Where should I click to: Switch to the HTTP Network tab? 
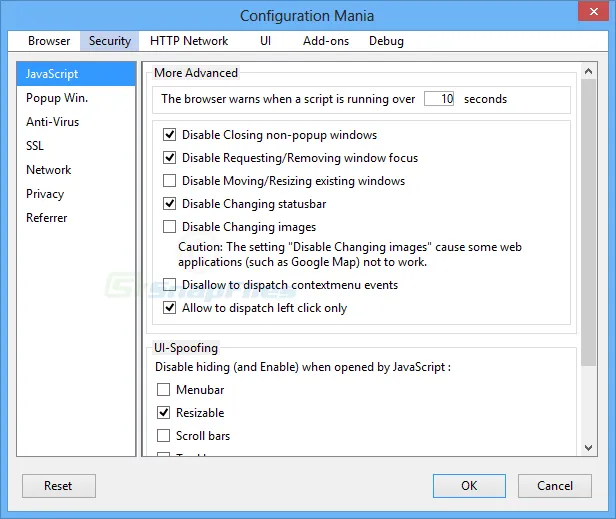[x=189, y=41]
